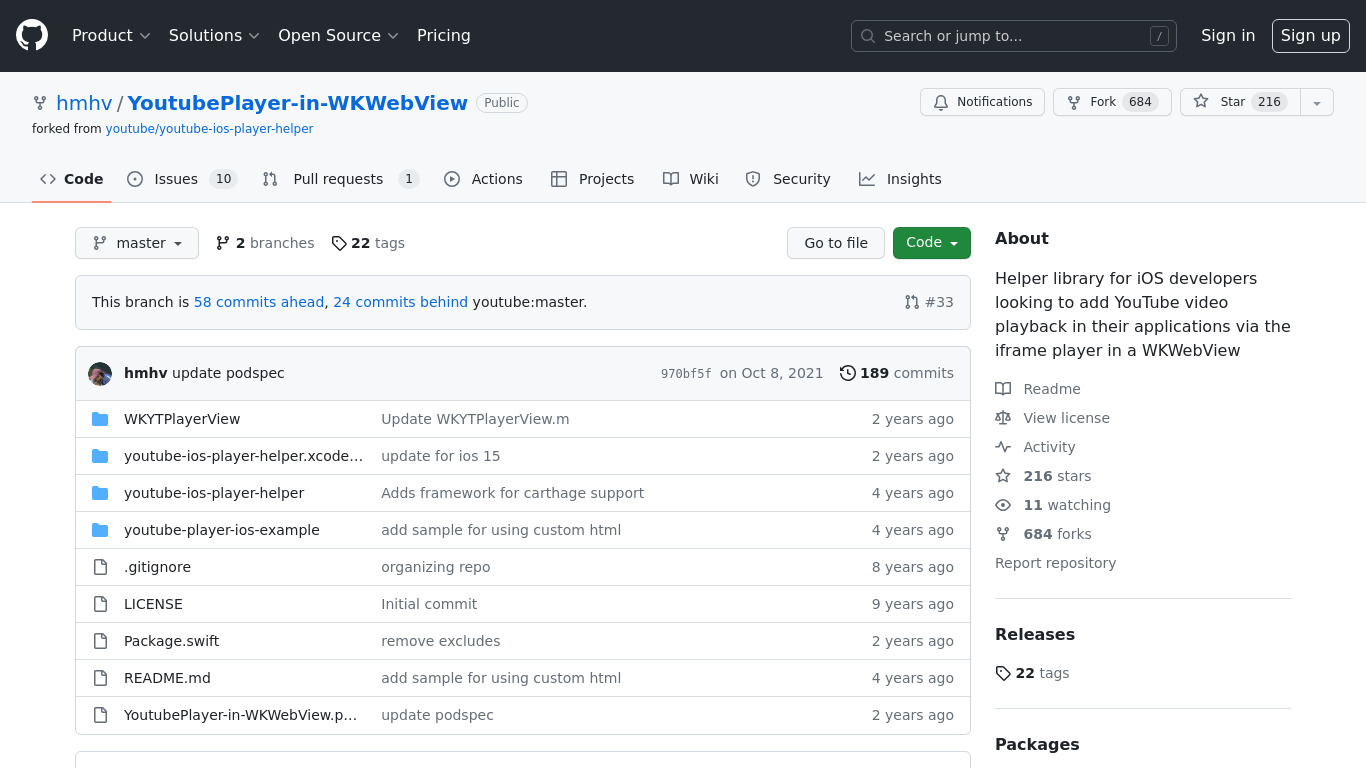The image size is (1366, 768).
Task: Click the hmhv avatar in commit row
Action: click(x=100, y=373)
